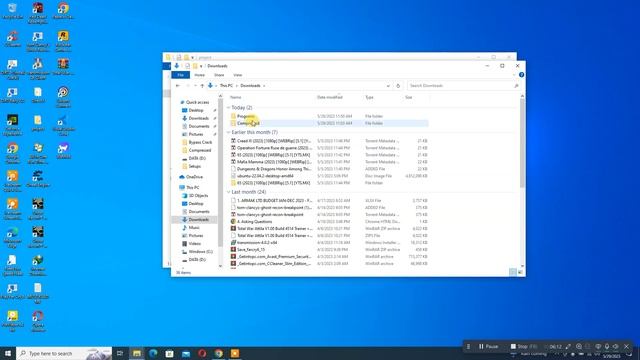Click the recorder zoom magnifier icon
Viewport: 640px width, 360px height.
579,347
